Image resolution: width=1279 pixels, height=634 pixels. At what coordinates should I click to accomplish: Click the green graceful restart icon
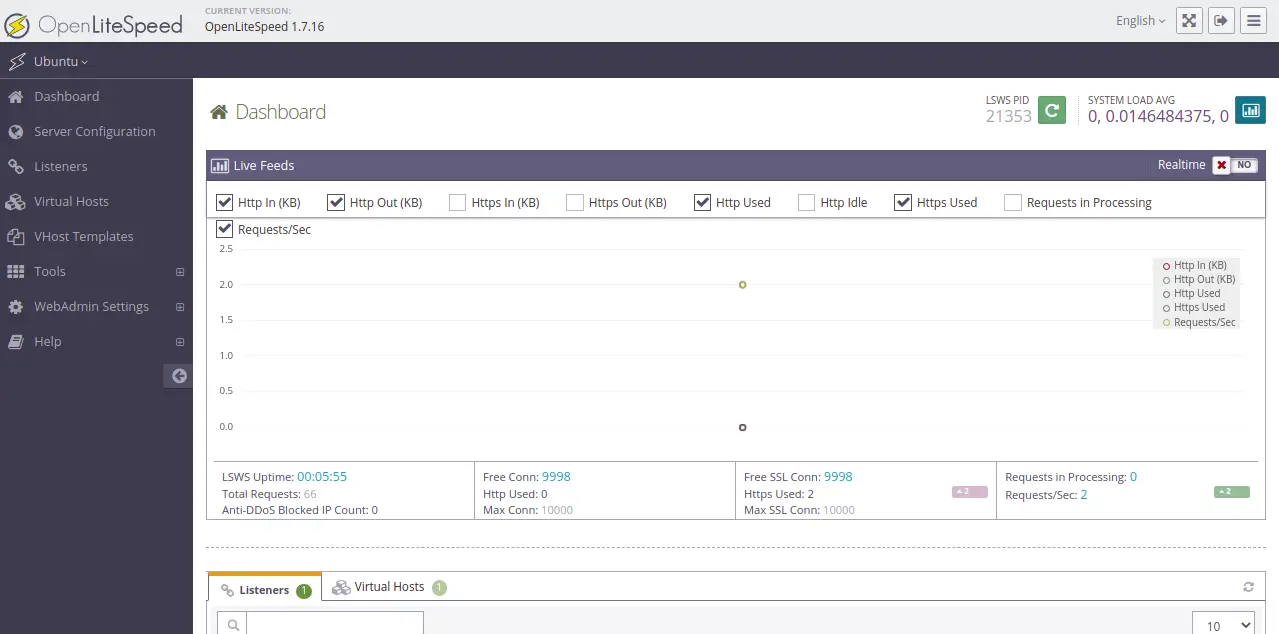pos(1051,110)
